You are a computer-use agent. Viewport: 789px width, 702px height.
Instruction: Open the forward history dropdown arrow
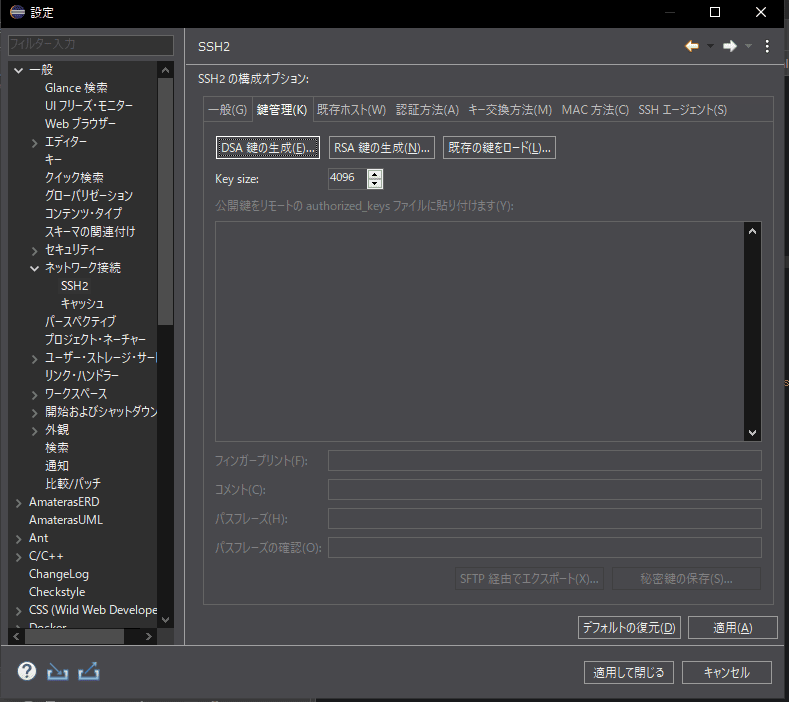[749, 46]
